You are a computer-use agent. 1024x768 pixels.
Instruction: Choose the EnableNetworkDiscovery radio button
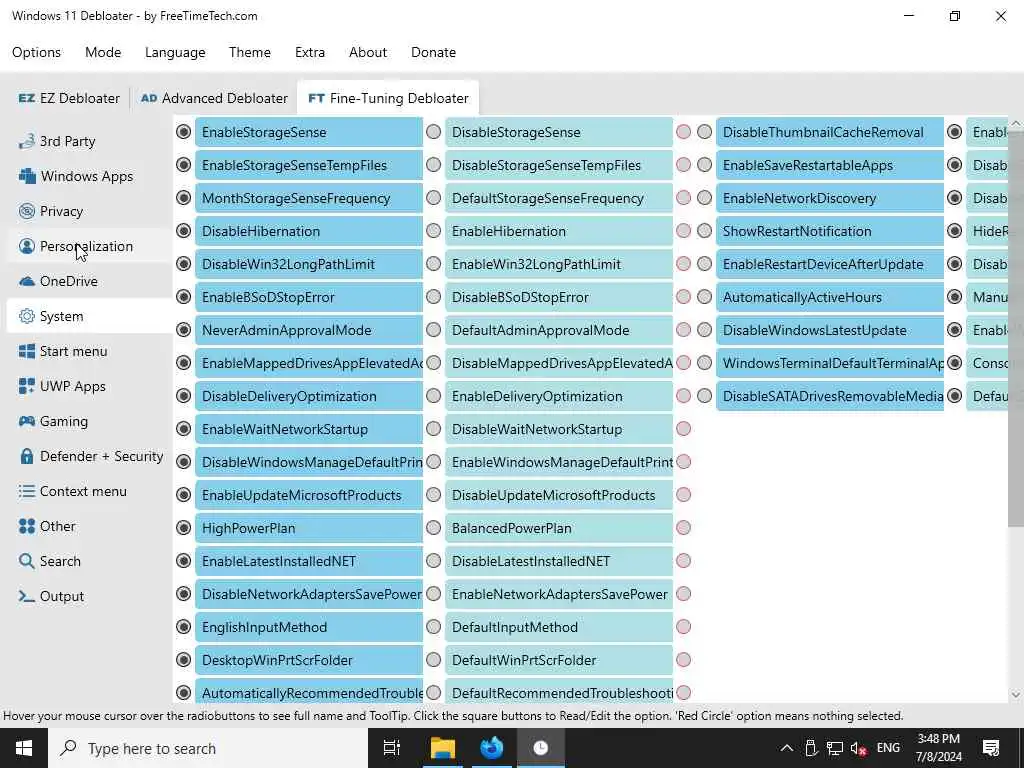click(704, 198)
